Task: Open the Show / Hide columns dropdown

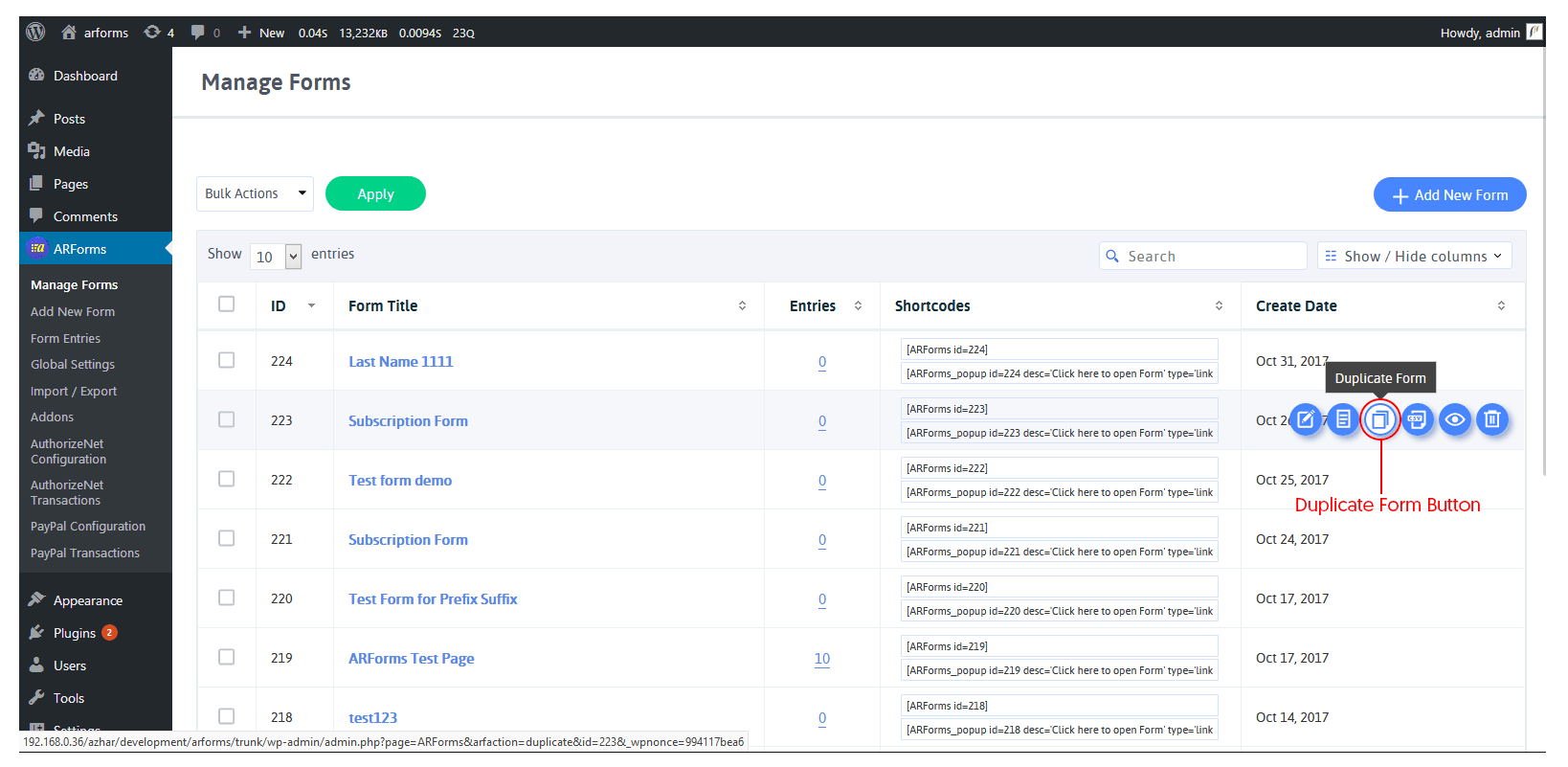Action: point(1414,256)
